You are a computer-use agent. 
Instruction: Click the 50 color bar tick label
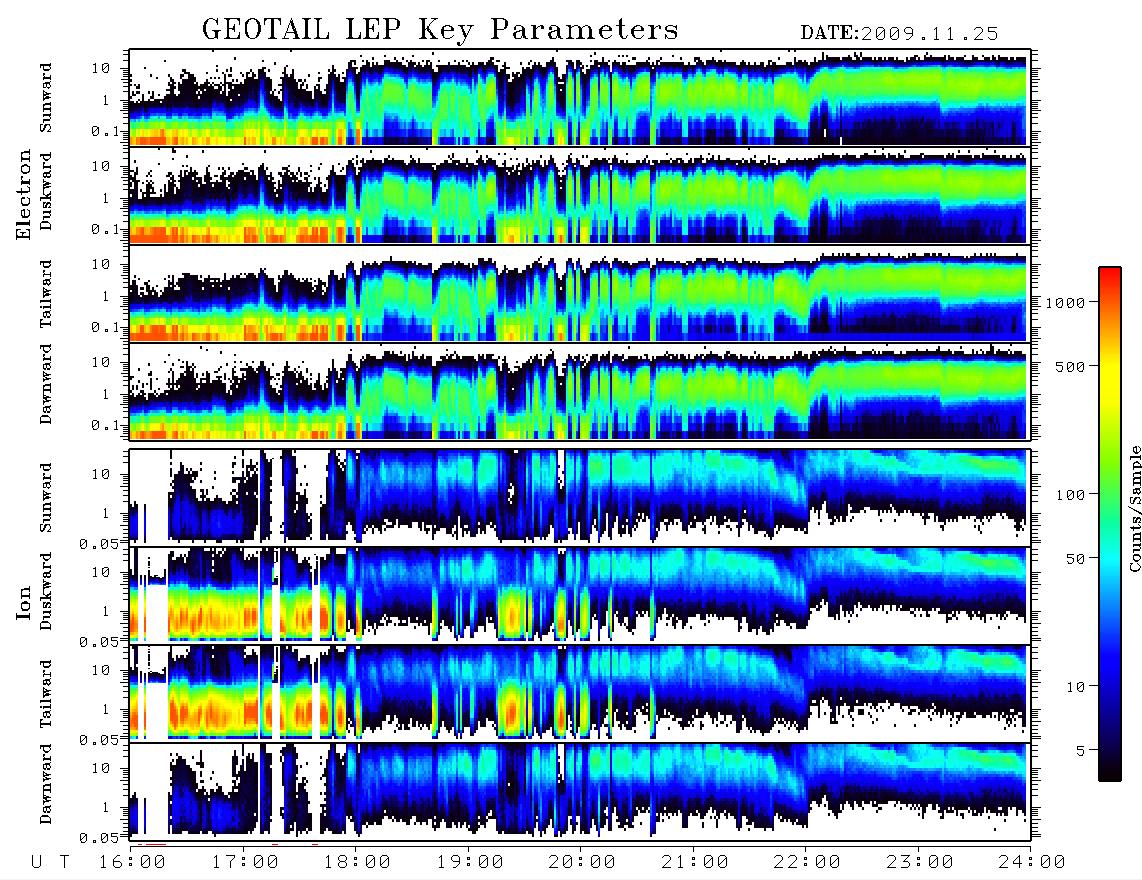(1075, 558)
